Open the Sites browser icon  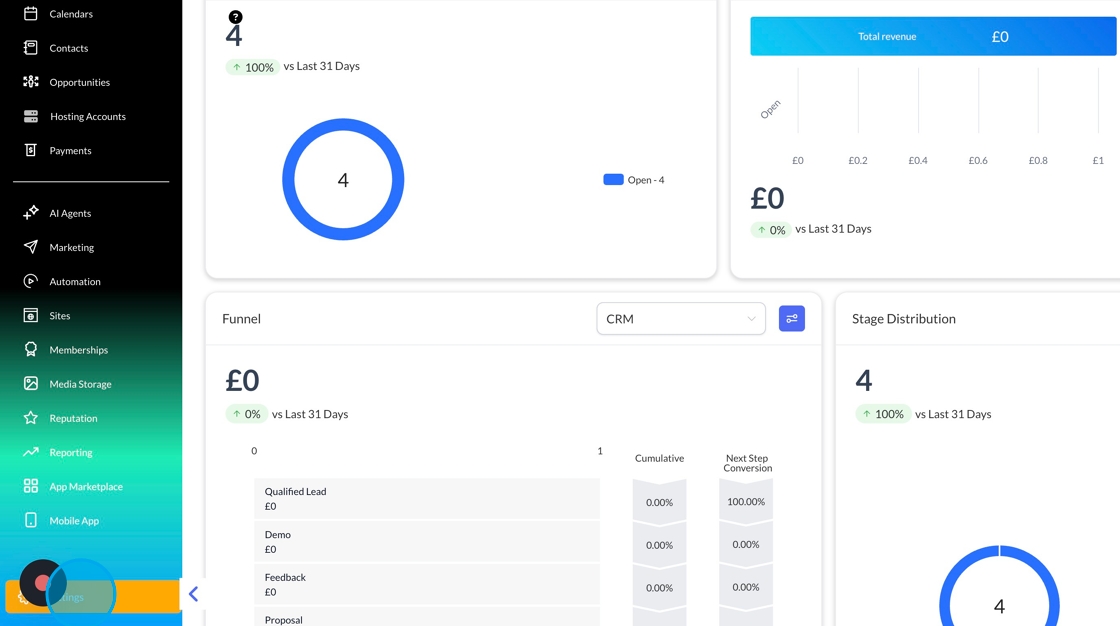[31, 315]
